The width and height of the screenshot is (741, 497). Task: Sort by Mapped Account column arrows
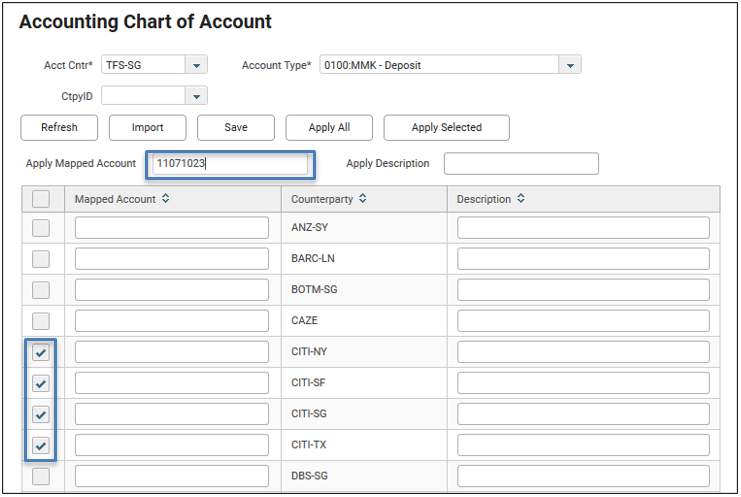165,198
